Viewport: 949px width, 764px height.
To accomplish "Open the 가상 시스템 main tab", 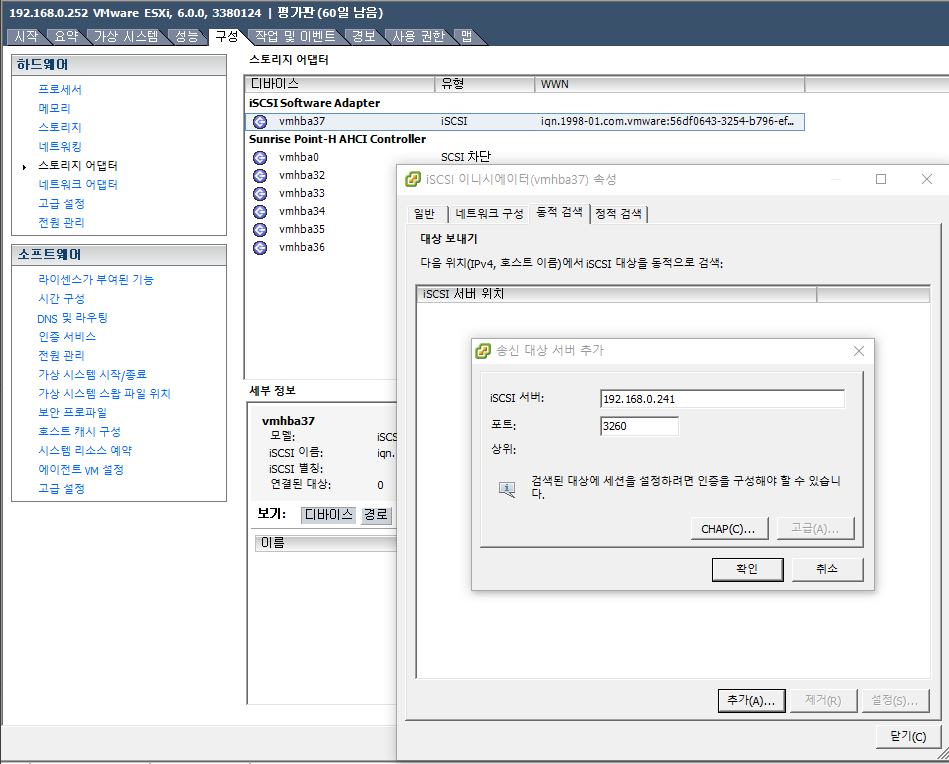I will pos(126,36).
